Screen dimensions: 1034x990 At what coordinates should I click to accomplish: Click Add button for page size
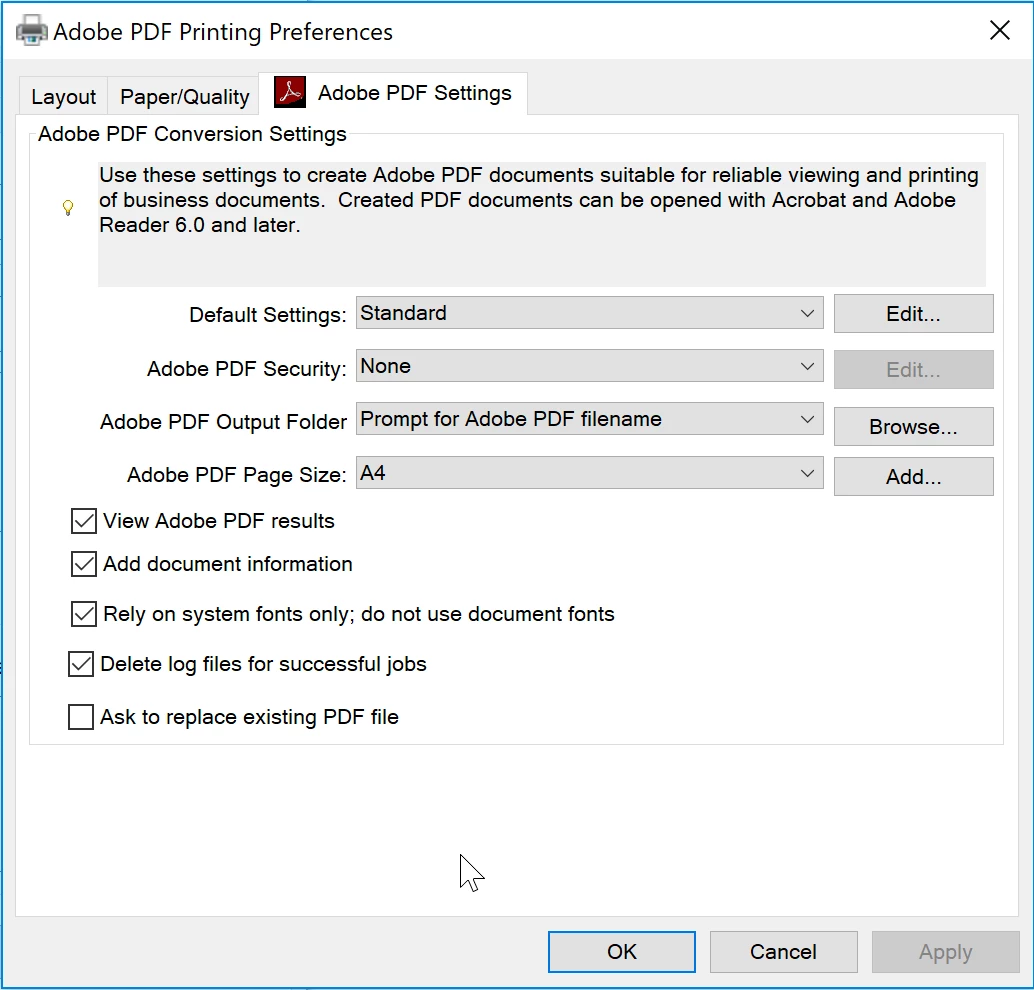pyautogui.click(x=913, y=477)
